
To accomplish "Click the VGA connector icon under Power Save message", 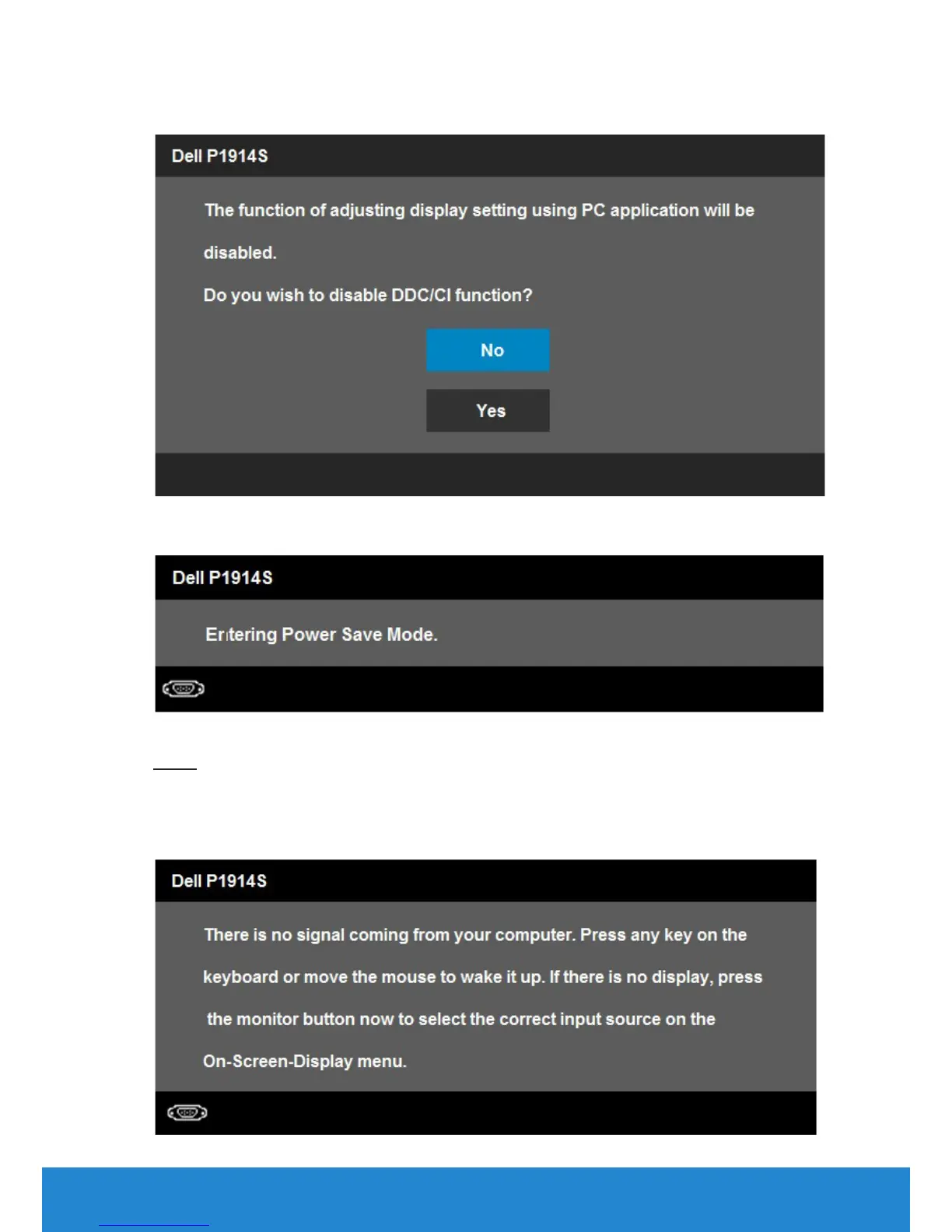I will tap(184, 689).
